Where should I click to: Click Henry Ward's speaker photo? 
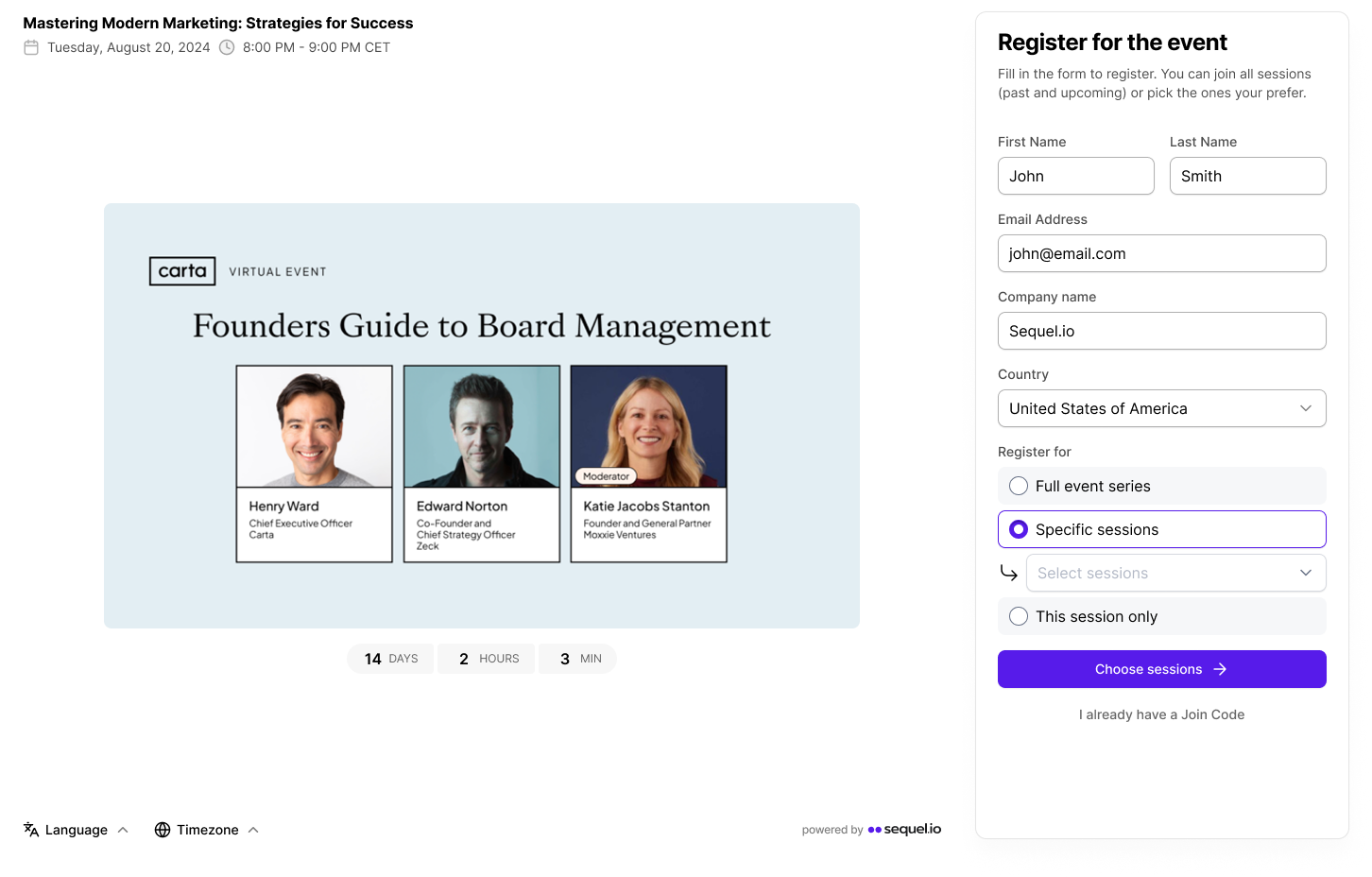(x=315, y=426)
